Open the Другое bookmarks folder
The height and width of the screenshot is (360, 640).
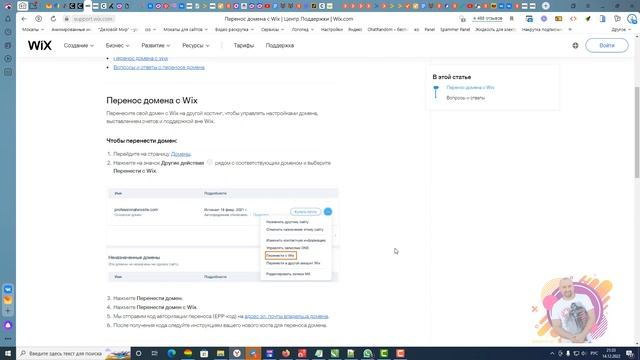click(621, 29)
